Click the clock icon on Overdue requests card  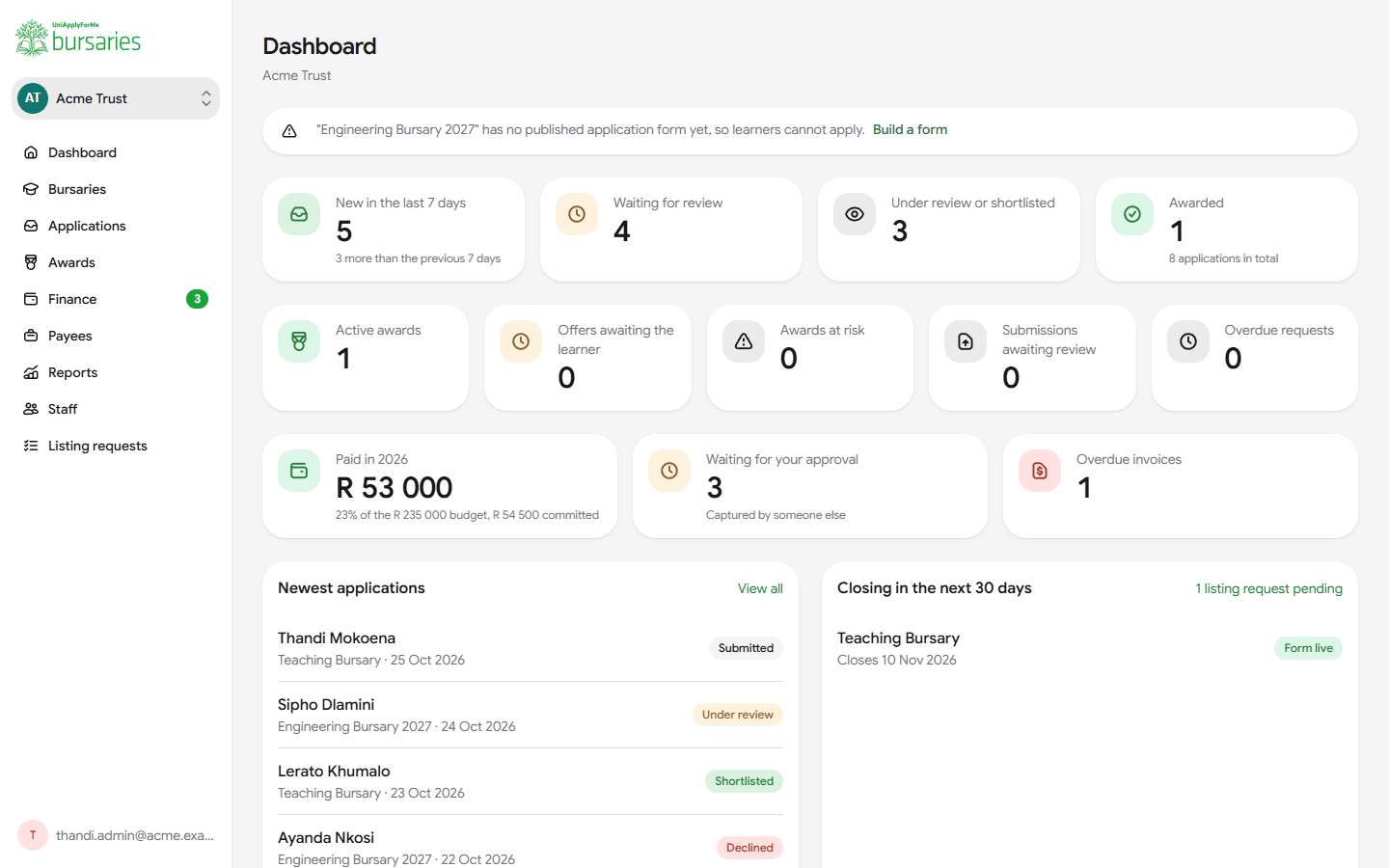coord(1188,341)
